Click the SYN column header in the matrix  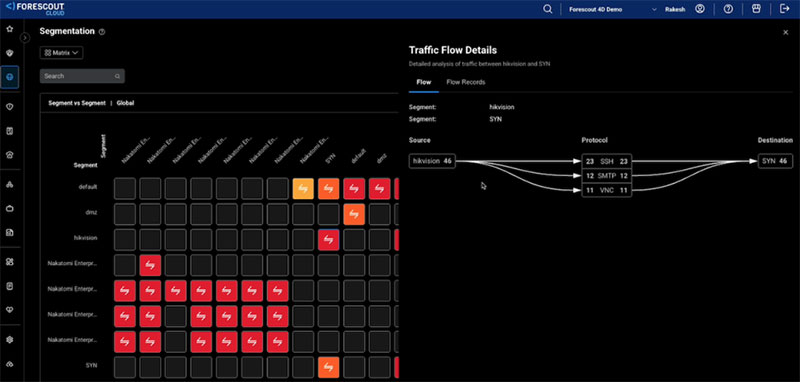tap(330, 159)
